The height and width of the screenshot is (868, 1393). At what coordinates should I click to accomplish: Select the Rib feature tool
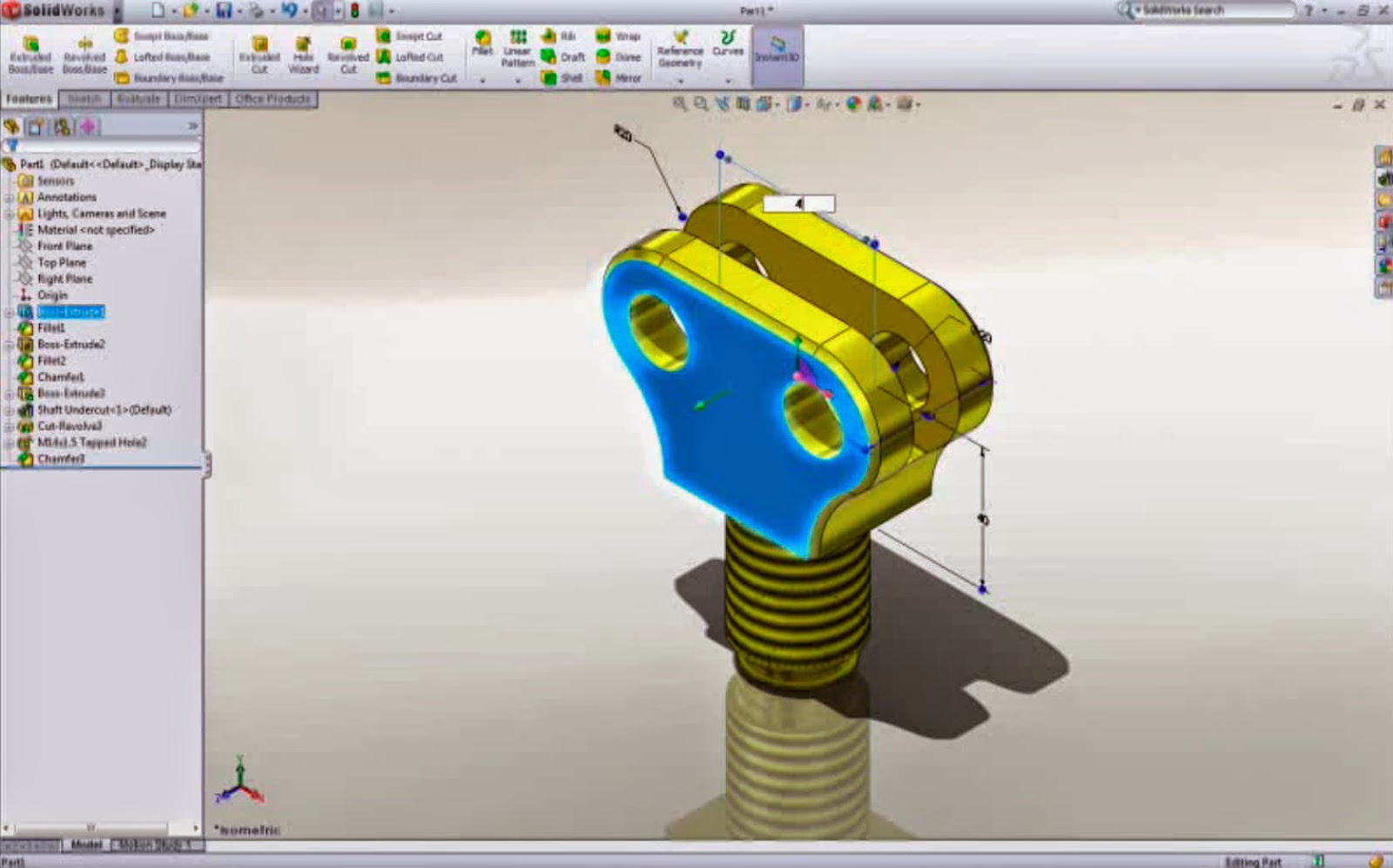coord(559,36)
